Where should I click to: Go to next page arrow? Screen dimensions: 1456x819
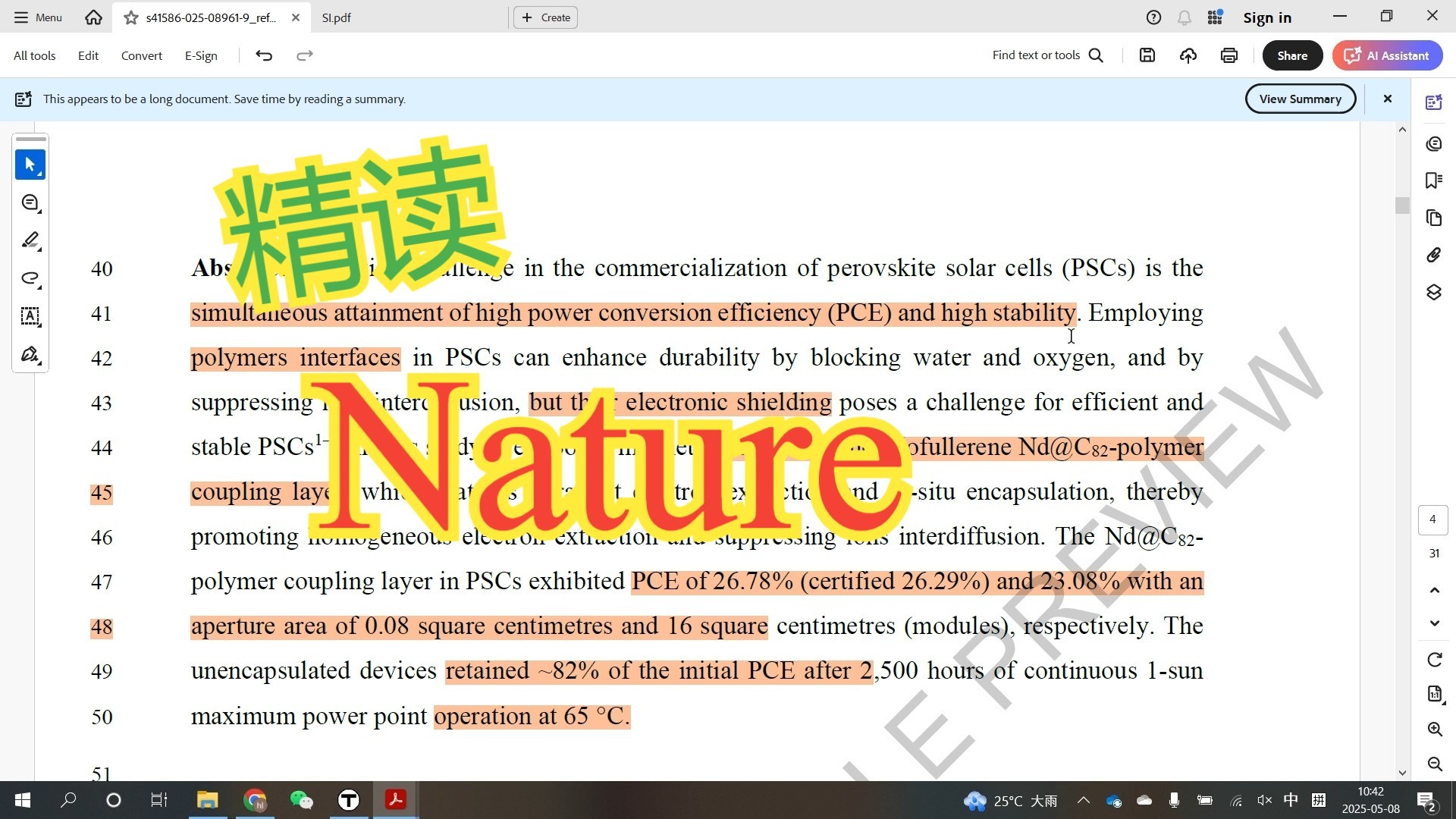(x=1434, y=623)
